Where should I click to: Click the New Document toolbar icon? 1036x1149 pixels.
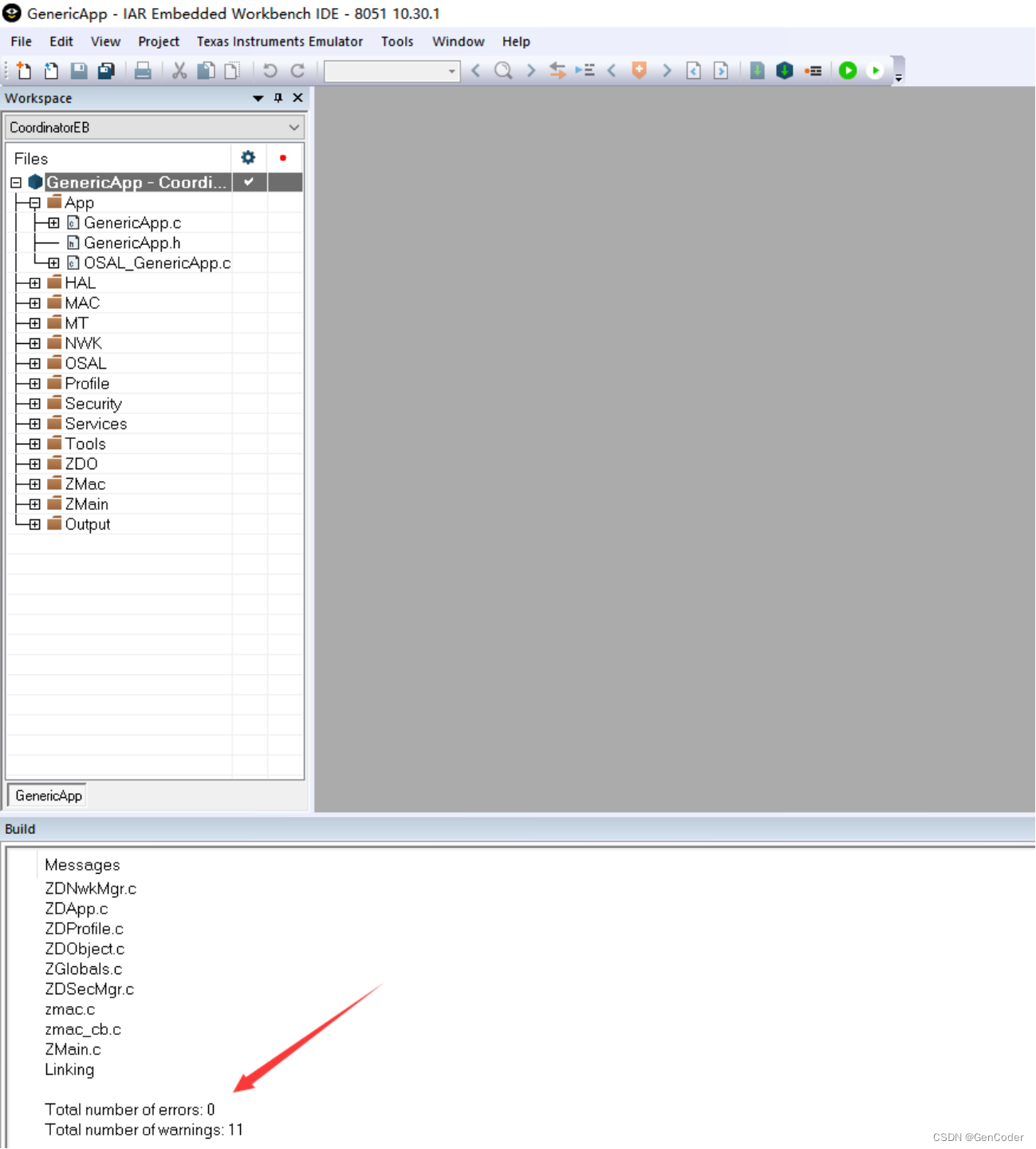tap(23, 71)
